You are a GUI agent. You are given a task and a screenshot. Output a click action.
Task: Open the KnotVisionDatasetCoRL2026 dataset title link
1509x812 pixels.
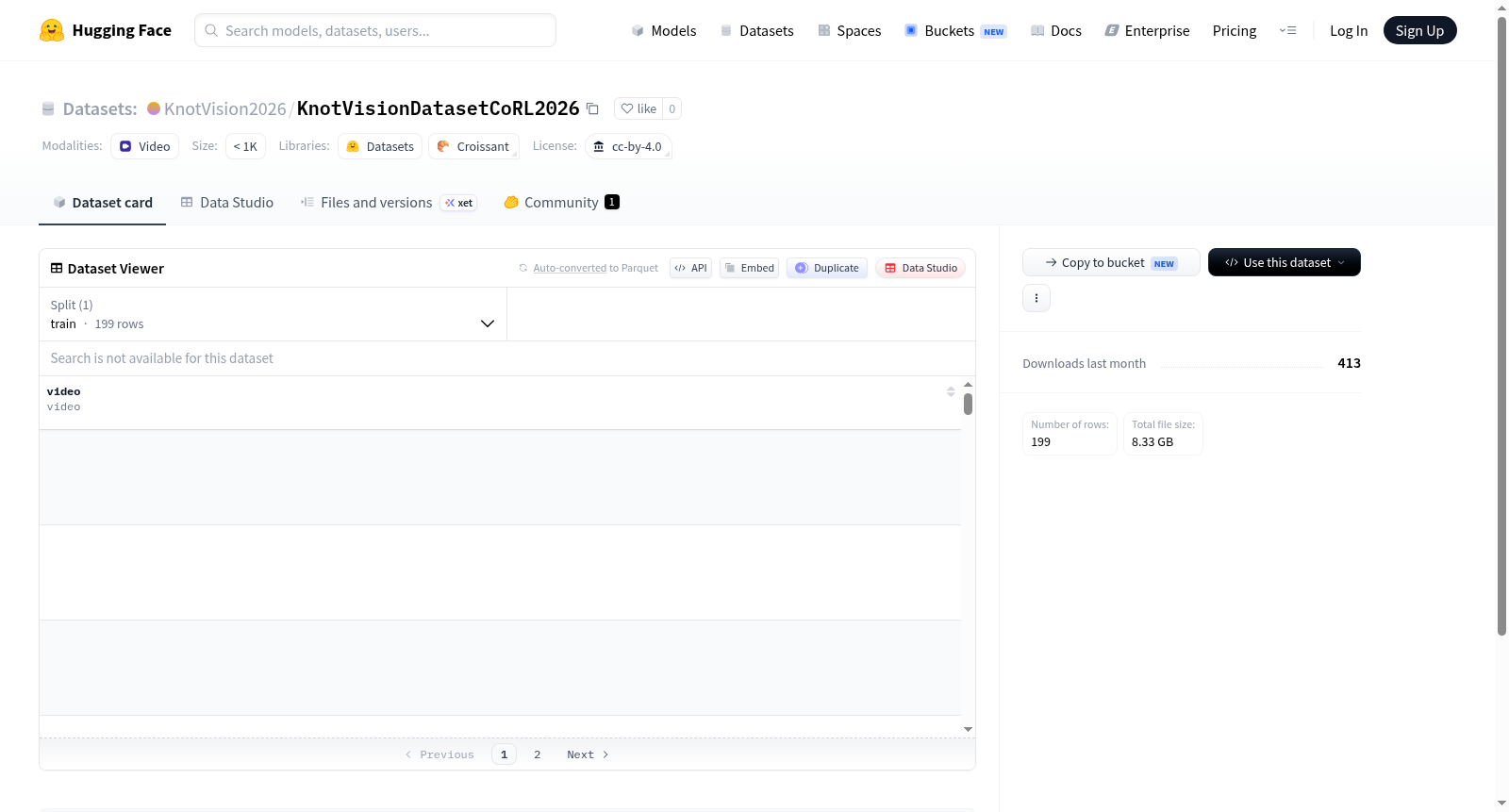coord(438,108)
